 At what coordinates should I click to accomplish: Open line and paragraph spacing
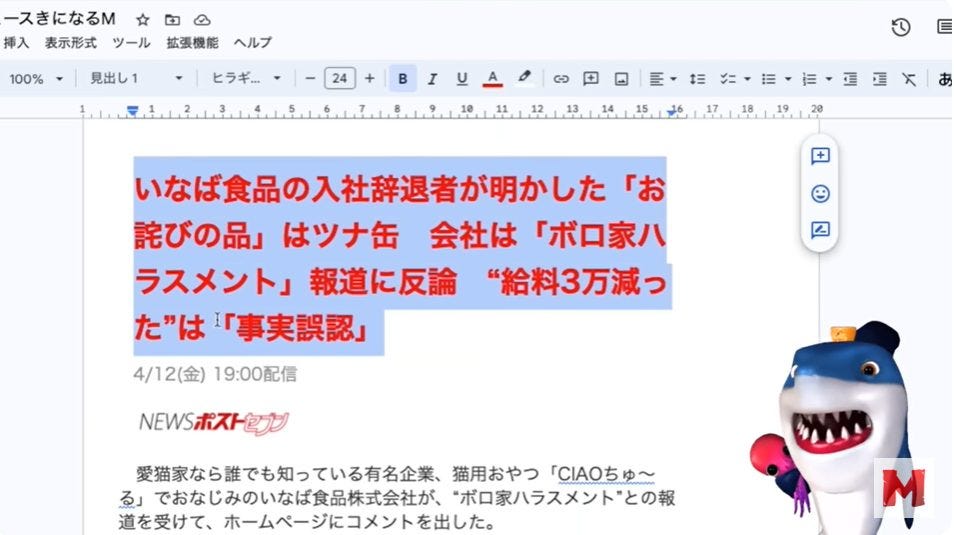click(697, 79)
